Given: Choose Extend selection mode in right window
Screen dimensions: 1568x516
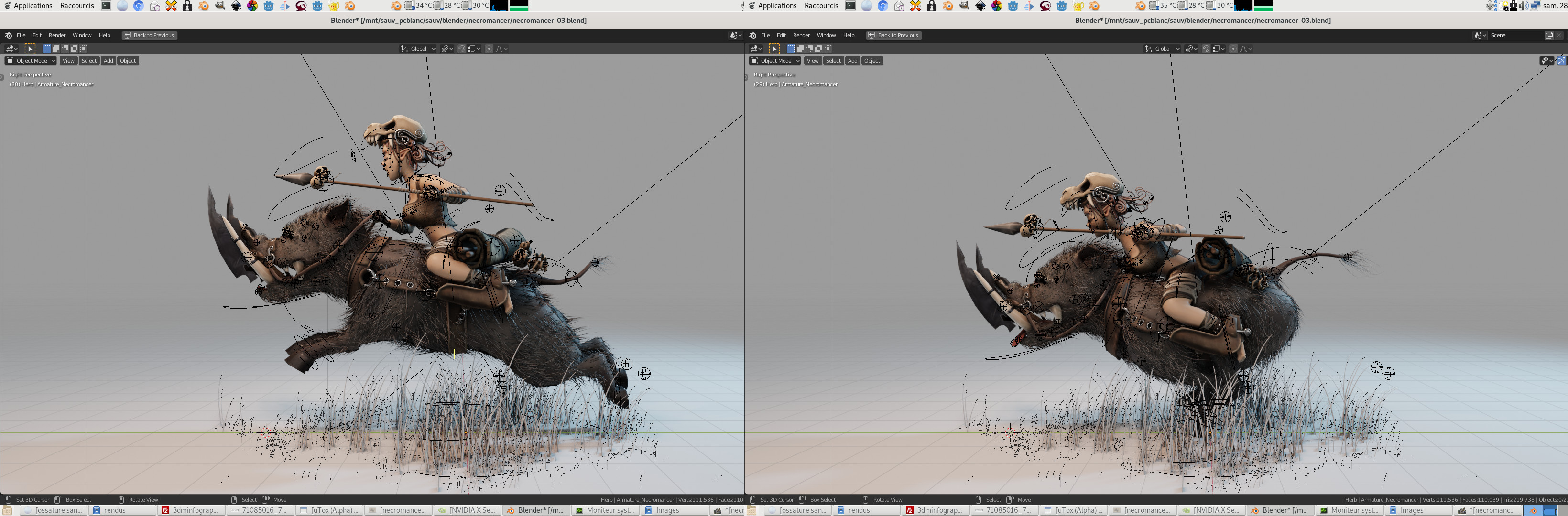Looking at the screenshot, I should point(800,49).
